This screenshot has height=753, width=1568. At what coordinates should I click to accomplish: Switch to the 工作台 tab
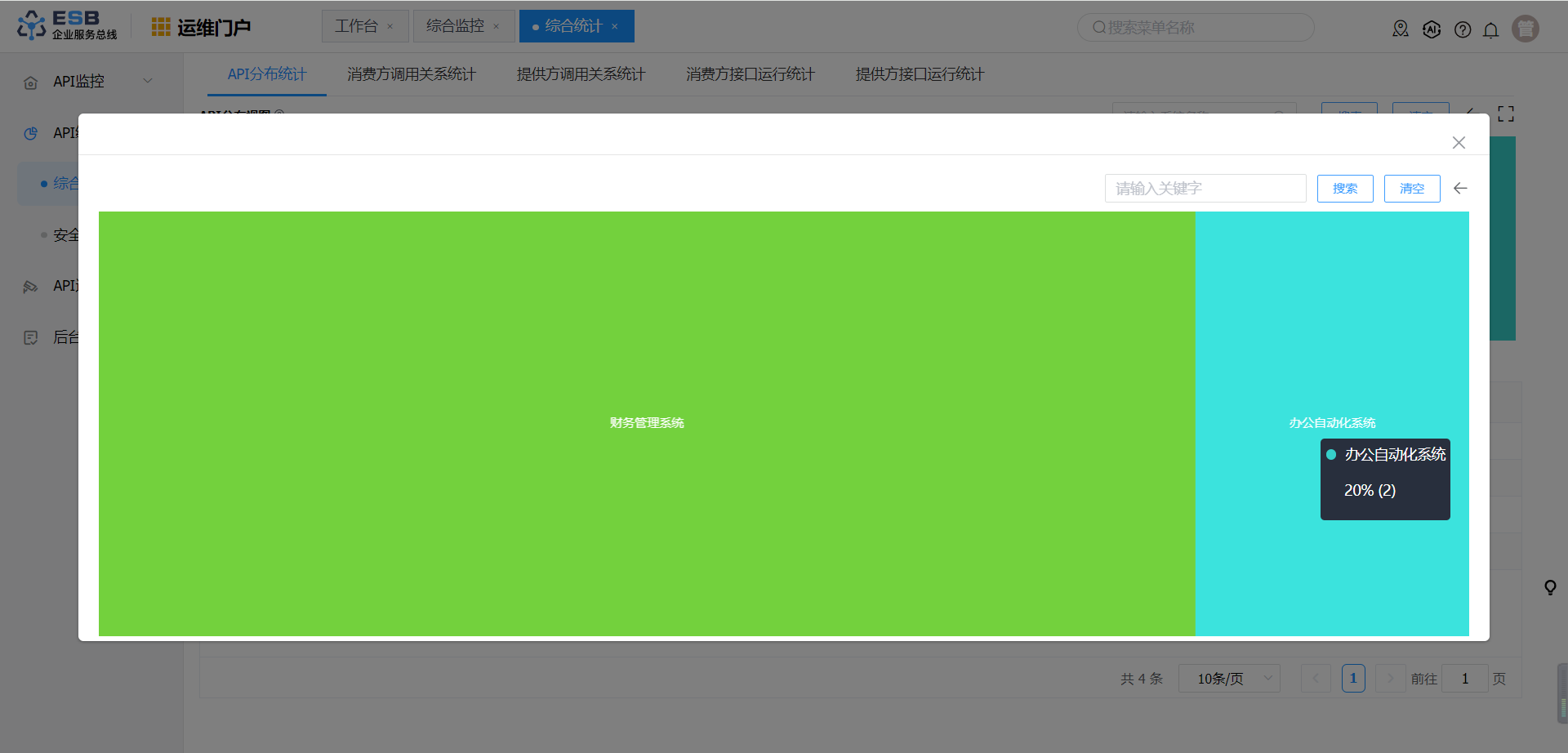click(357, 26)
